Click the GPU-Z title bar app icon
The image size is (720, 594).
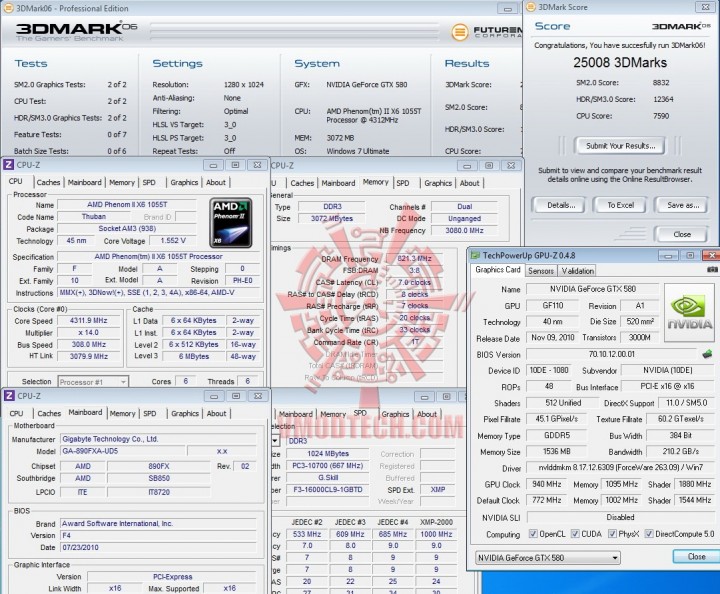click(476, 255)
